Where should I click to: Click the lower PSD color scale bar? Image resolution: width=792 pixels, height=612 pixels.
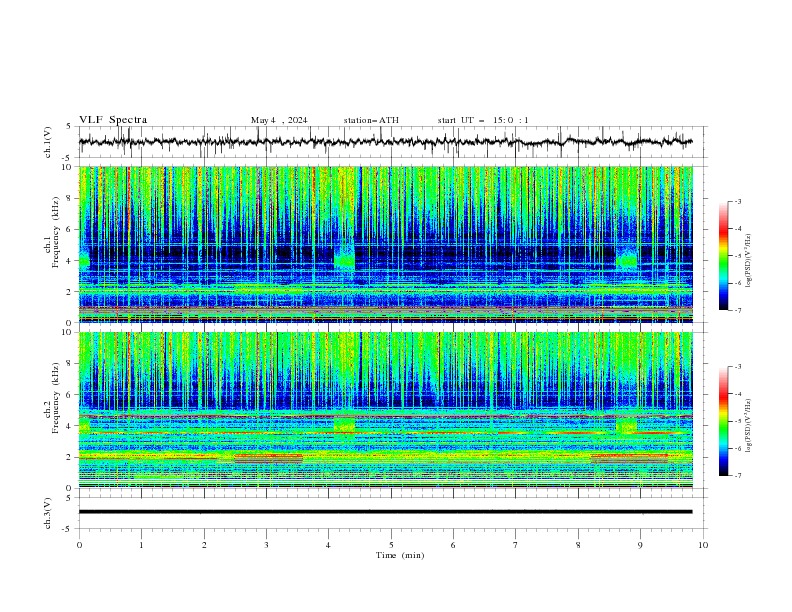pos(724,421)
